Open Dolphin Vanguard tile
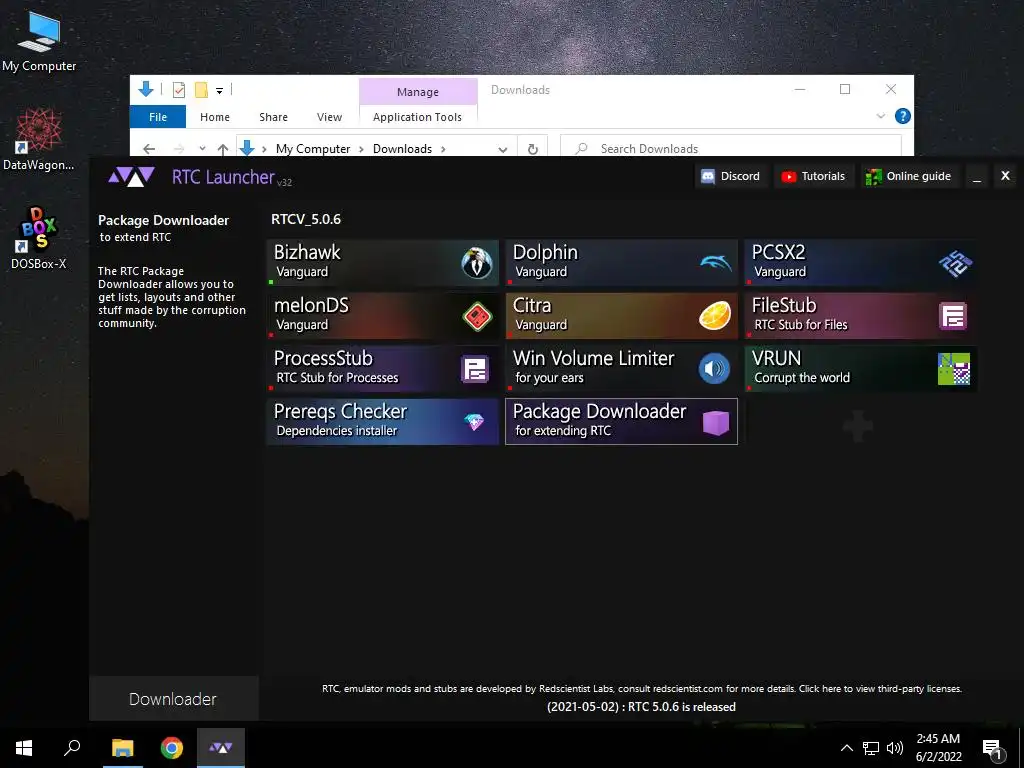 click(622, 263)
